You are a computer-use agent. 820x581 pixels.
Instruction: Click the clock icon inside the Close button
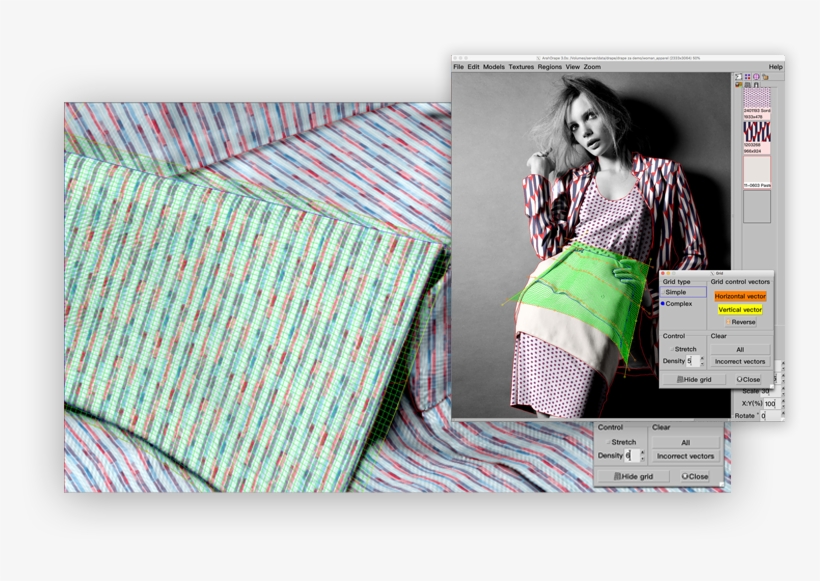click(740, 379)
